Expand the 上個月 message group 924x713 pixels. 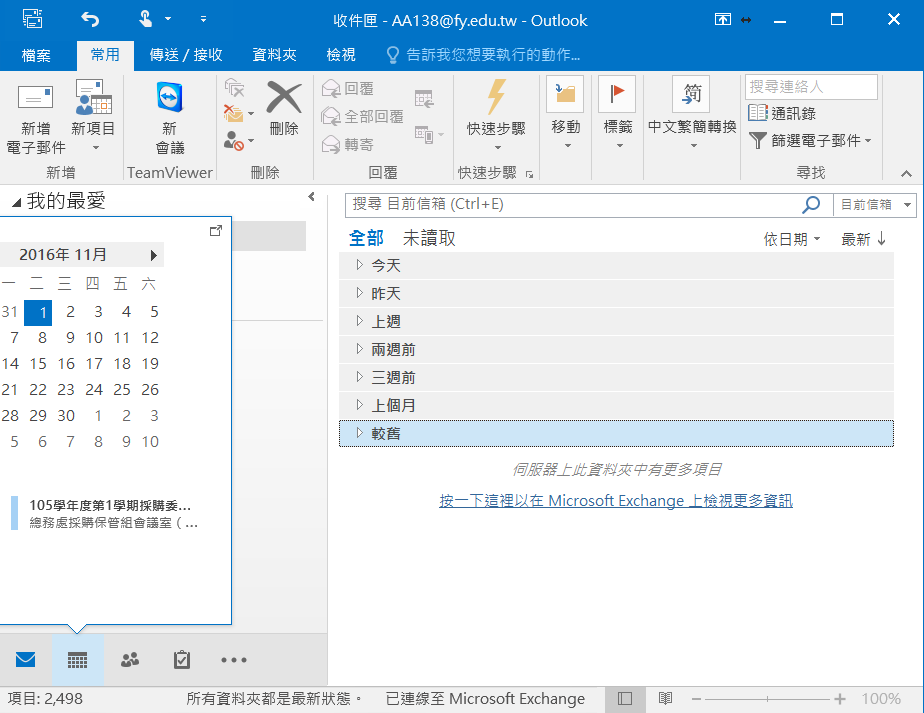pos(616,405)
